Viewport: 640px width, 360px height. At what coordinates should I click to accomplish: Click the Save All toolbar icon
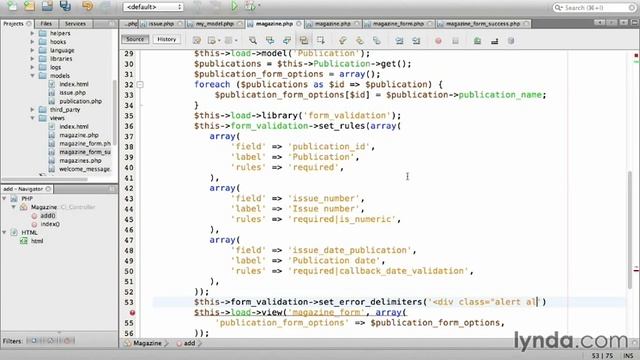point(65,6)
